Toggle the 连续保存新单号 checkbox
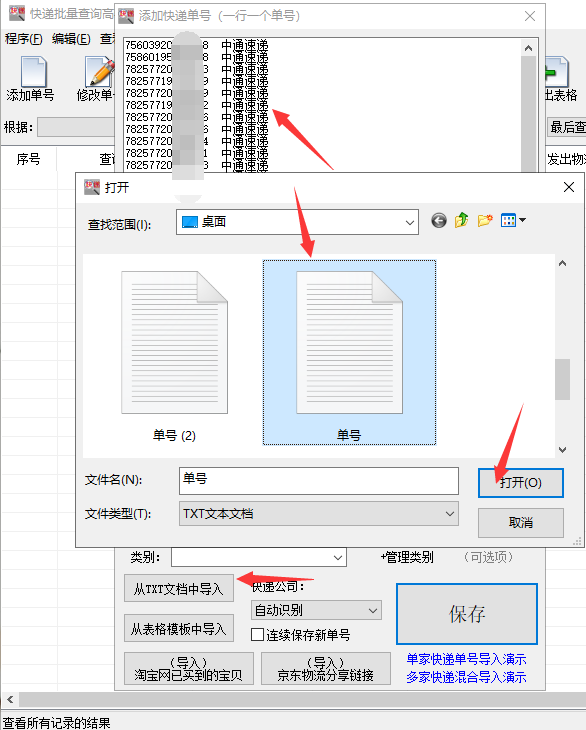586x730 pixels. click(x=257, y=635)
